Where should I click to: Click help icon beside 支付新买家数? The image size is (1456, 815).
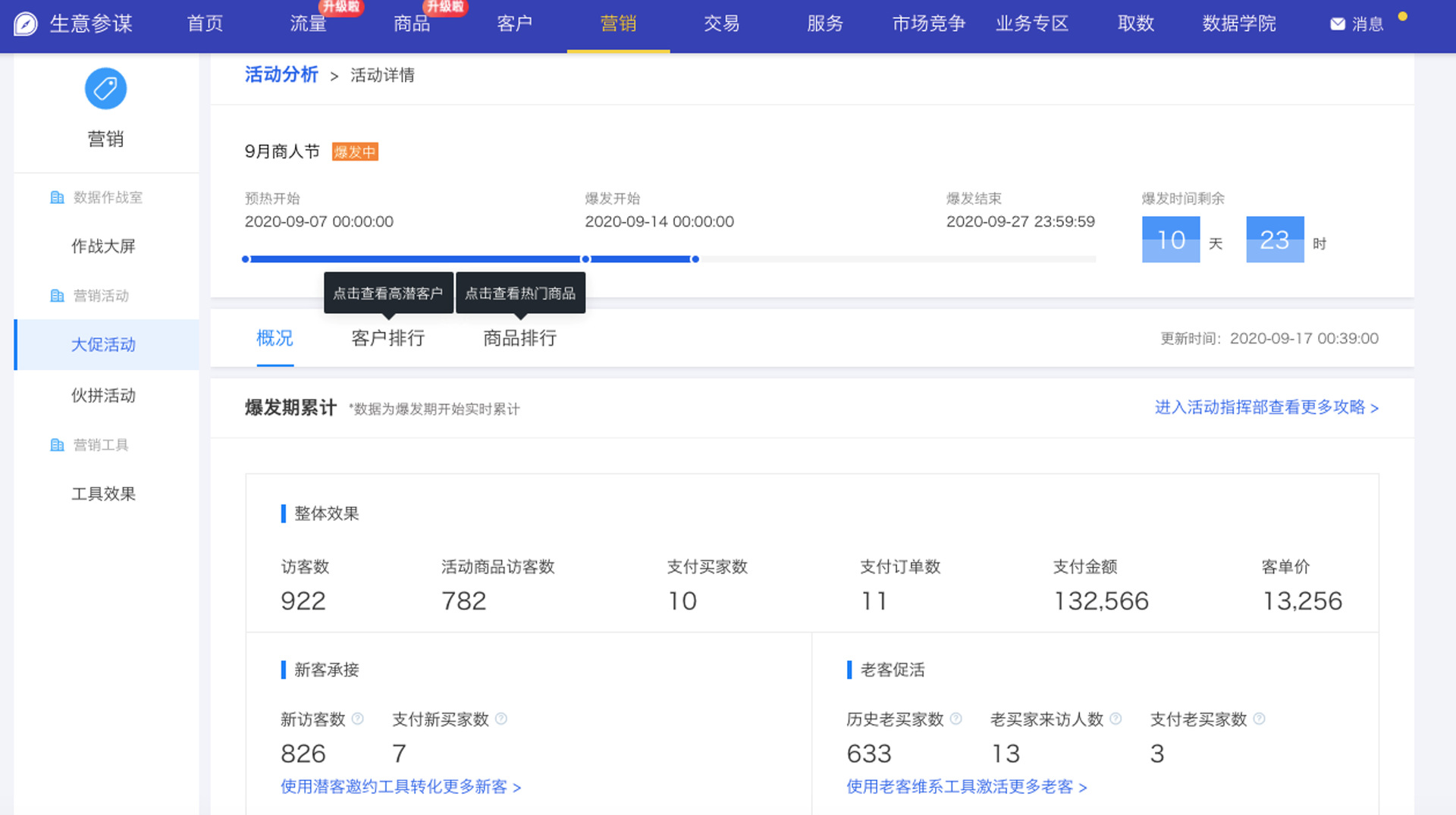point(501,719)
